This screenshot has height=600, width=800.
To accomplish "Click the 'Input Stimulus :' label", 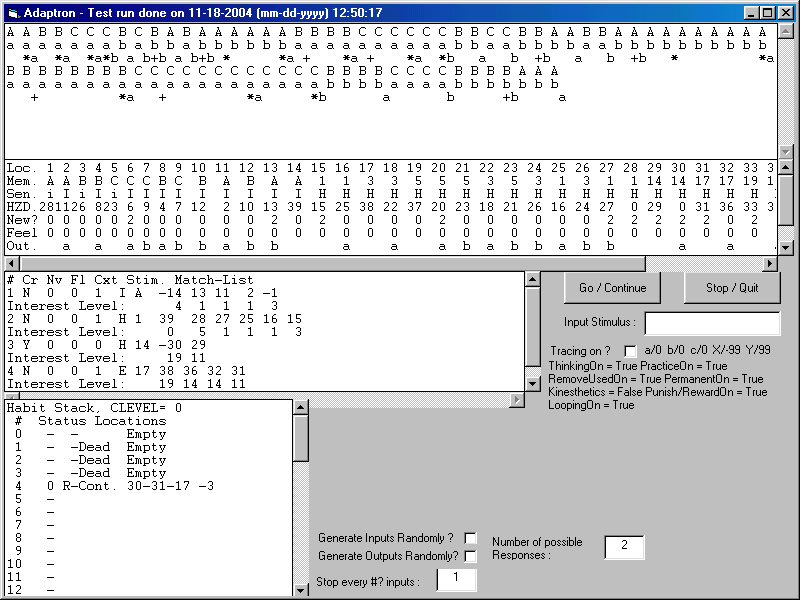I will click(x=599, y=322).
